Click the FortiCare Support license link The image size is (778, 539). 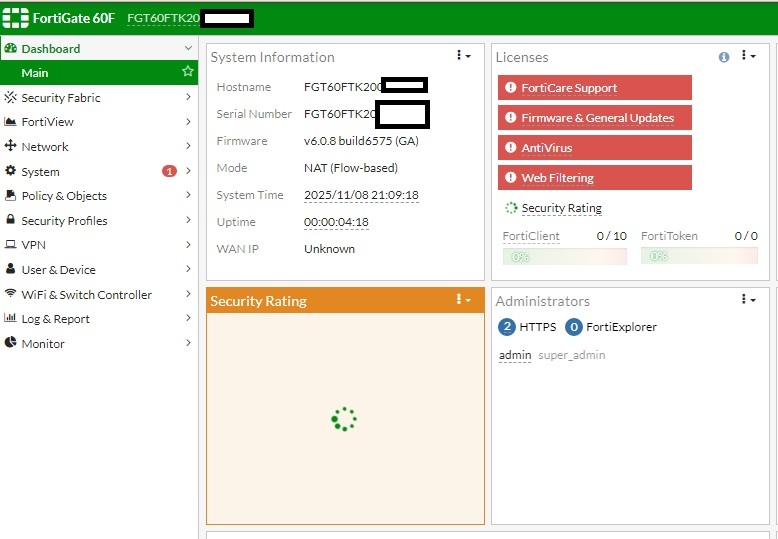569,88
